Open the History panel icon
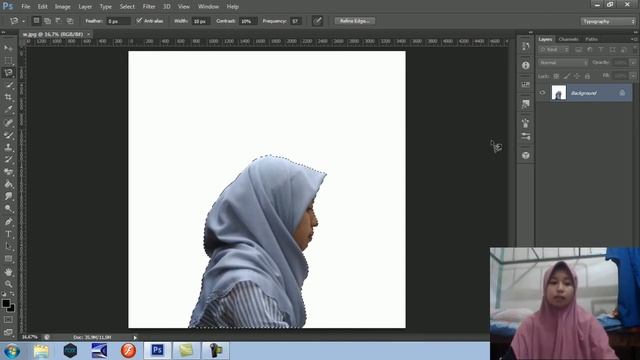 pyautogui.click(x=525, y=46)
